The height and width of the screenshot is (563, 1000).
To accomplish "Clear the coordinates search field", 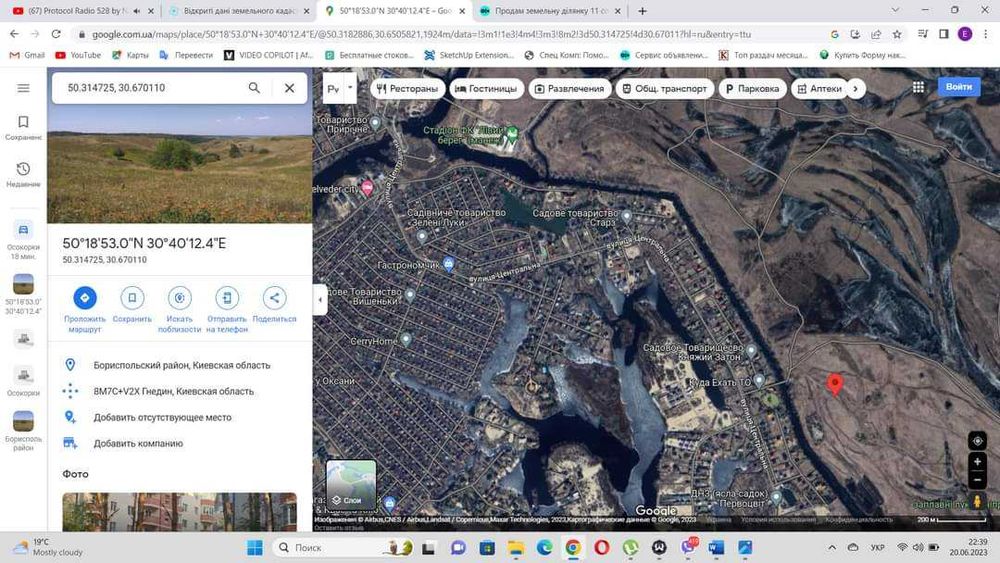I will 290,88.
